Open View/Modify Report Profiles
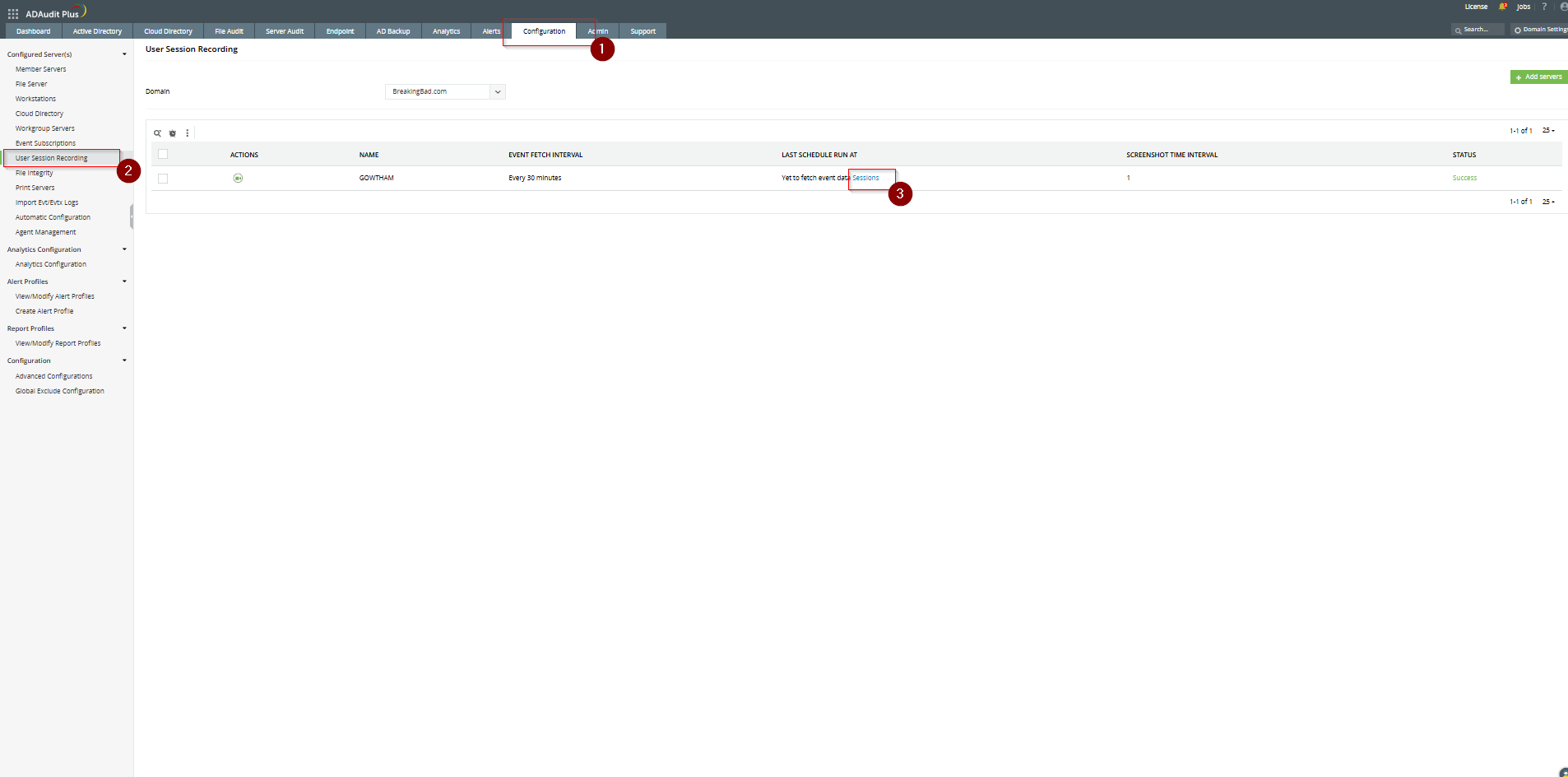 pos(58,343)
